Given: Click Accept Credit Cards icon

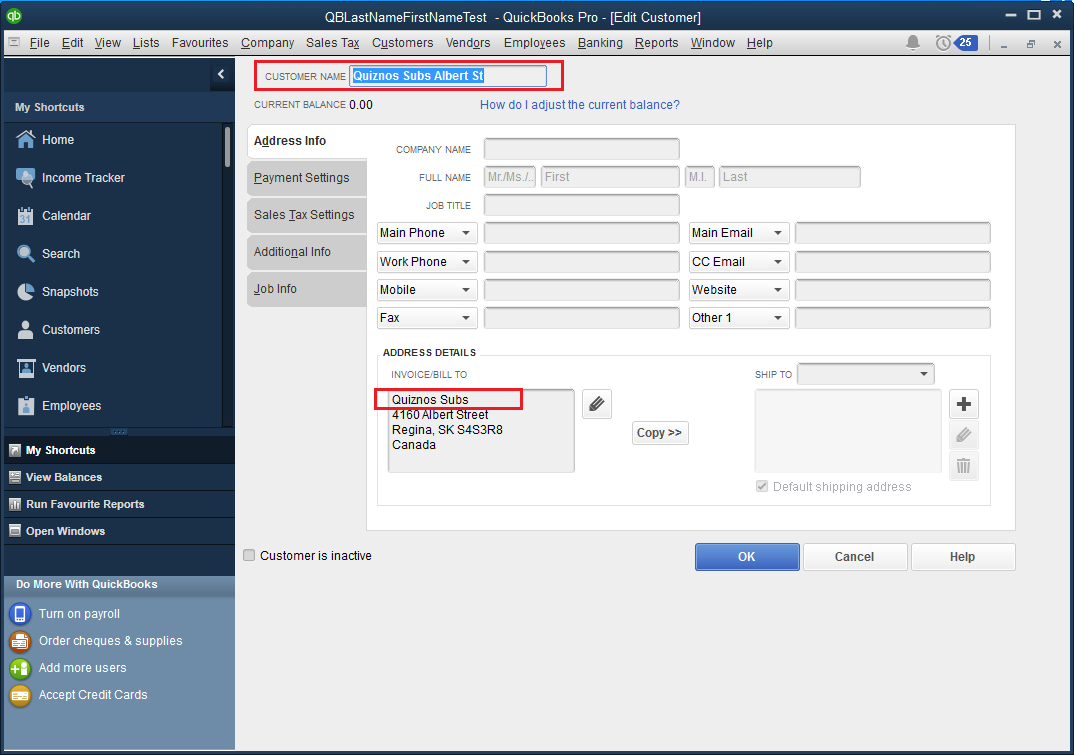Looking at the screenshot, I should (x=20, y=695).
